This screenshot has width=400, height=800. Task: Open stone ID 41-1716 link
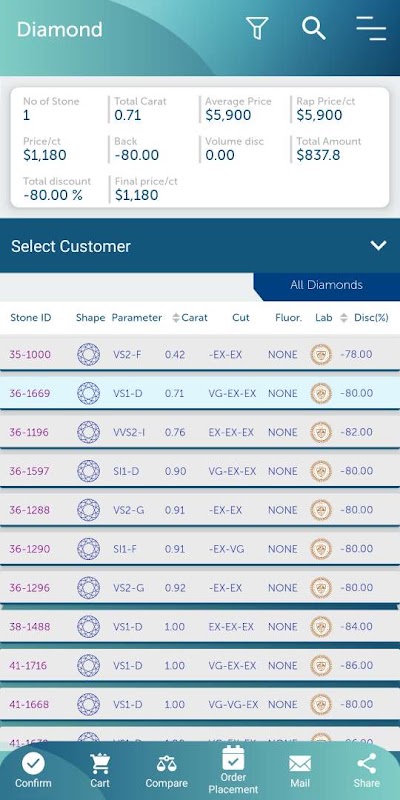click(x=28, y=665)
